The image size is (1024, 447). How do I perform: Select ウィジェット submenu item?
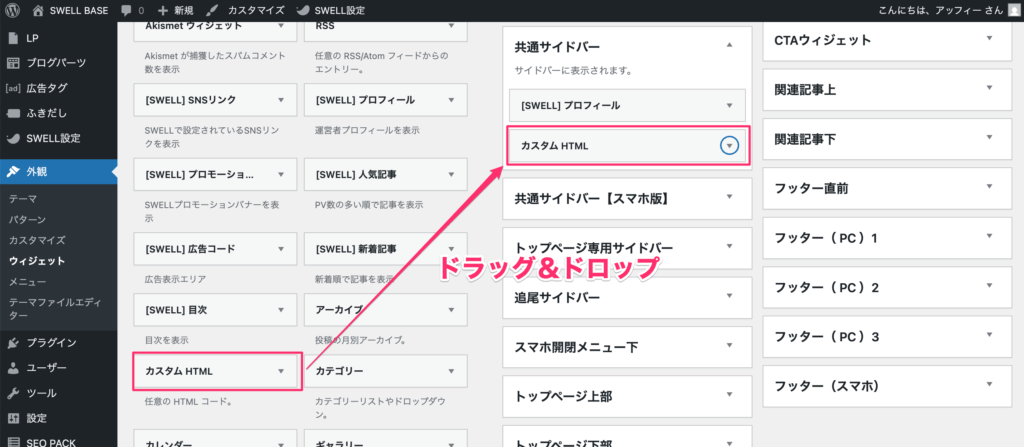[x=37, y=261]
